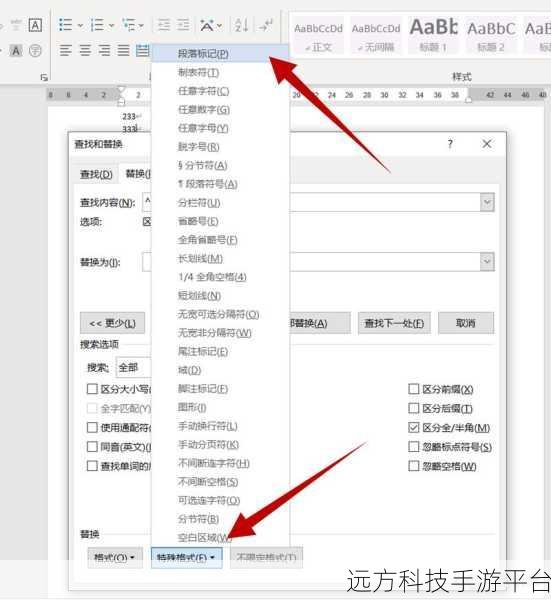Viewport: 551px width, 600px height.
Task: Click the sort A-Z icon
Action: 242,25
